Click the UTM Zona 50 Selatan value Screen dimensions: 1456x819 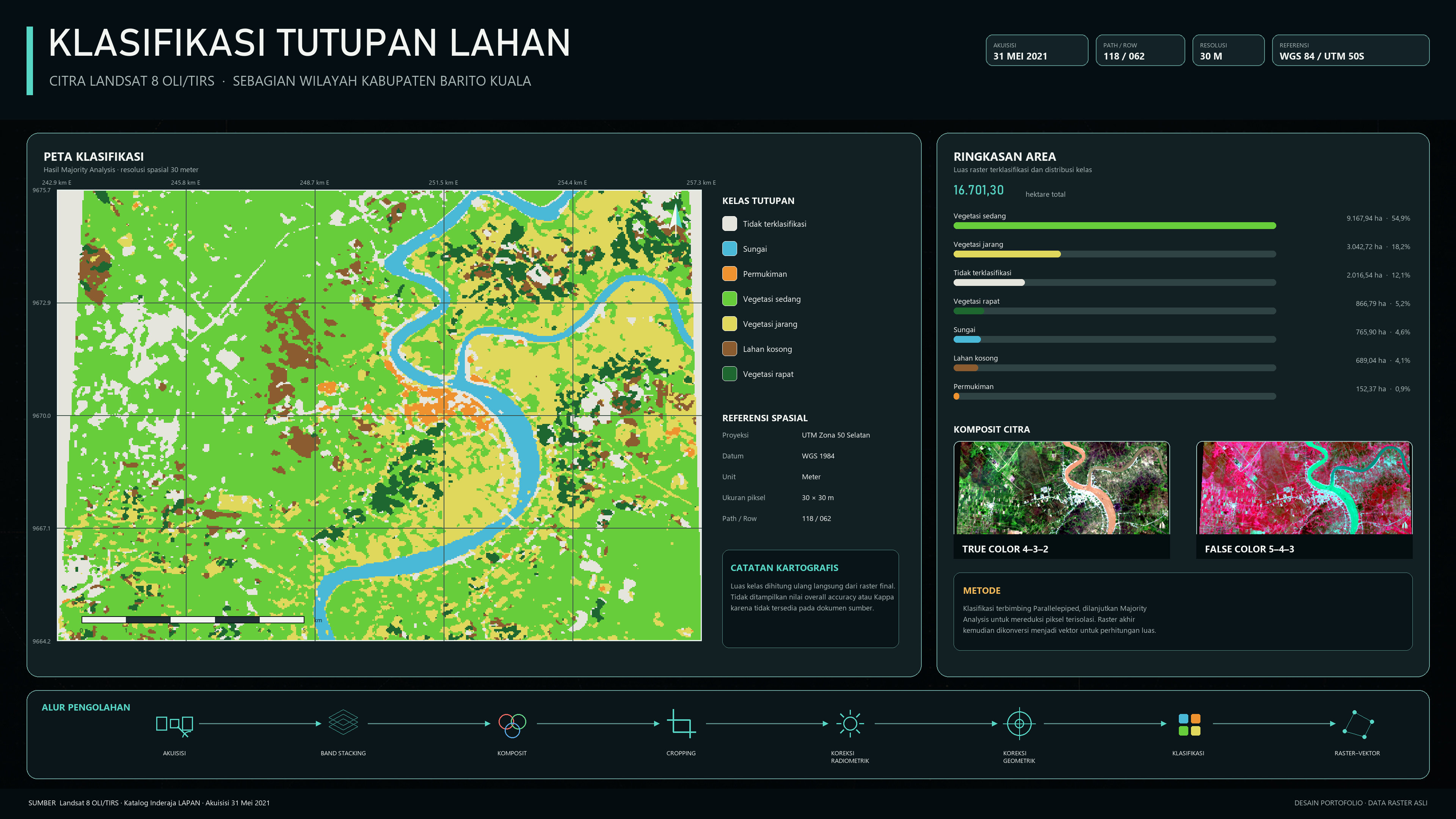coord(835,435)
